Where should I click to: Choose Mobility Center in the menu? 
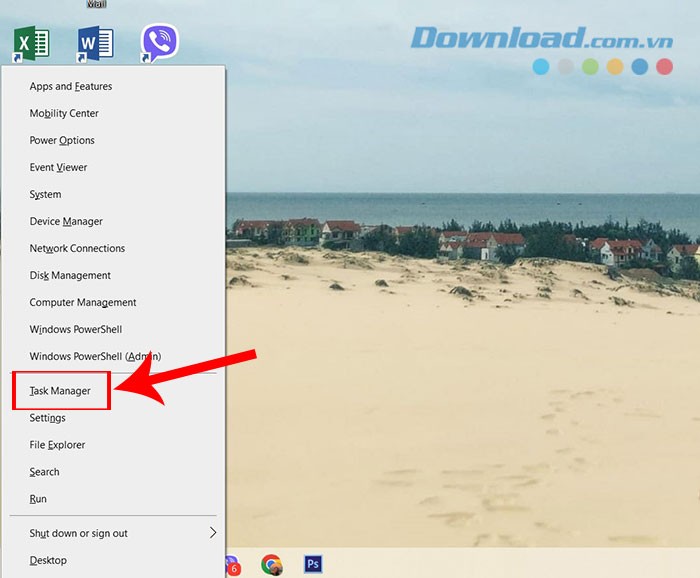point(64,114)
